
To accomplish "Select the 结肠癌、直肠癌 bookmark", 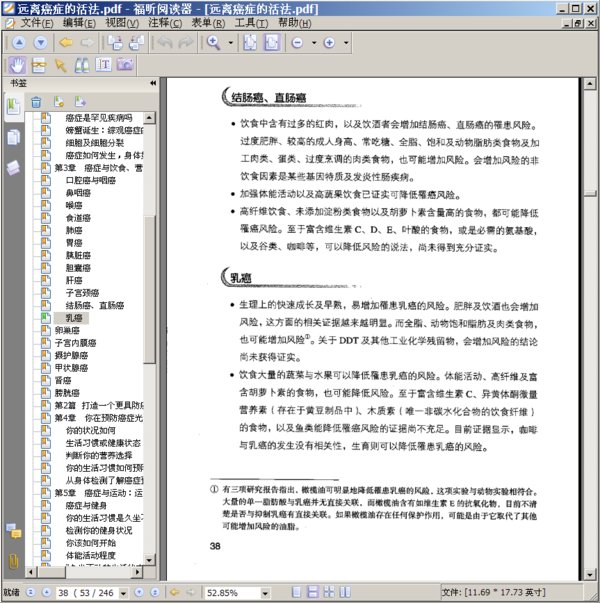I will 95,305.
